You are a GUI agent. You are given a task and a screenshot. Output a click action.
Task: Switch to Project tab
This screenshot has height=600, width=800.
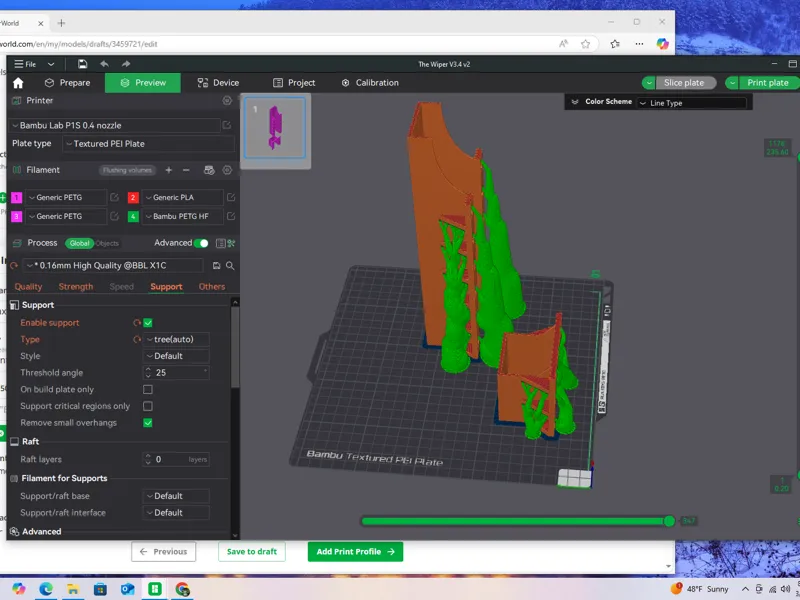click(294, 83)
